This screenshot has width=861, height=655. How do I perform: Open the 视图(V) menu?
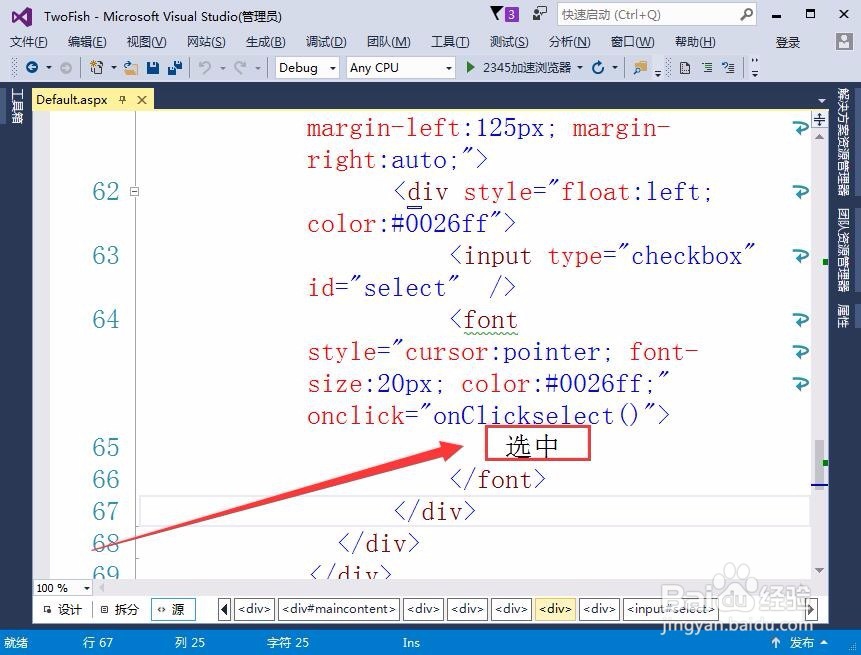(146, 42)
